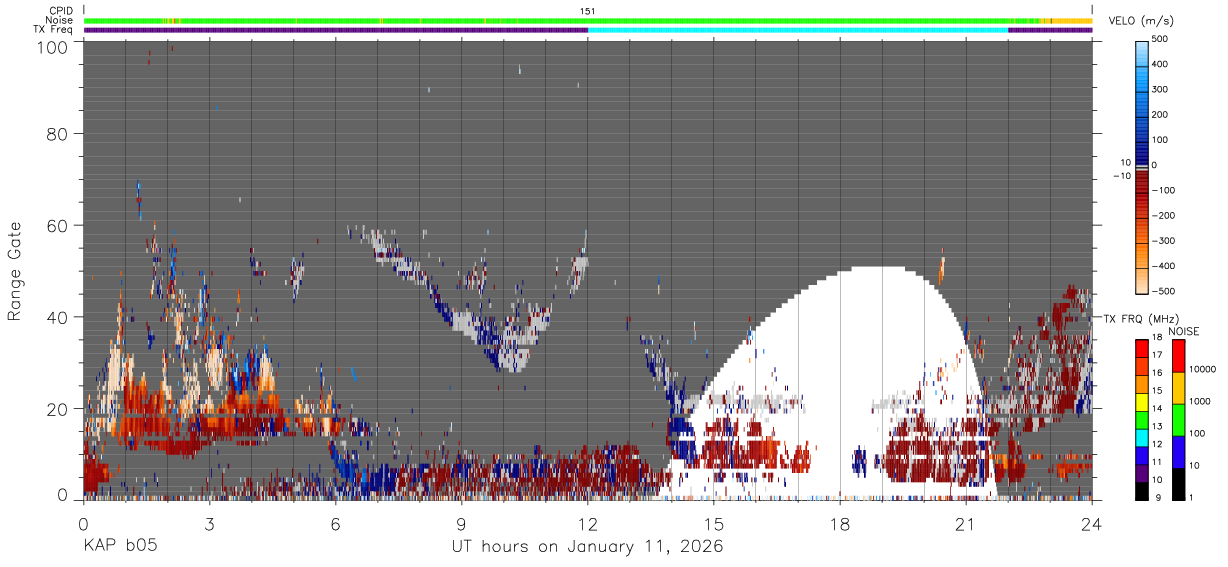Click the y-axis tick label '80'
1228x567 pixels.
pos(57,133)
